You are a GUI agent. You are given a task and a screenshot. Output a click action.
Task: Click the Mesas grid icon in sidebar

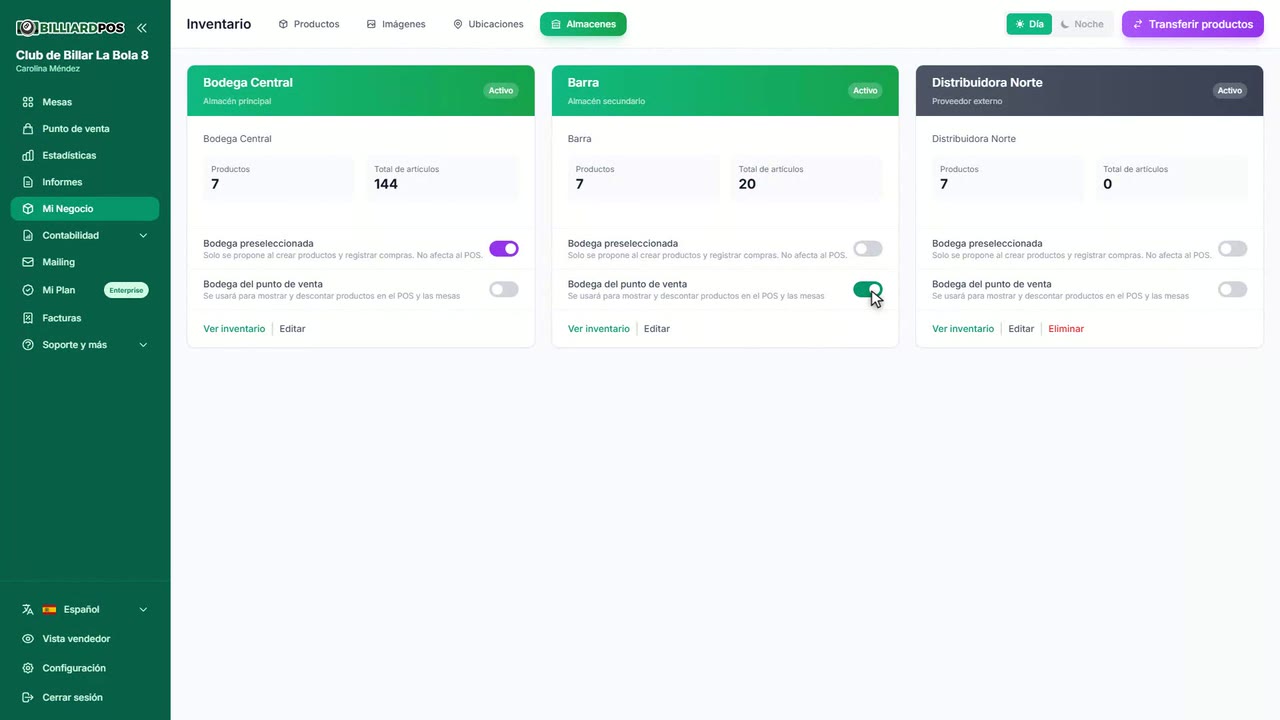click(28, 102)
